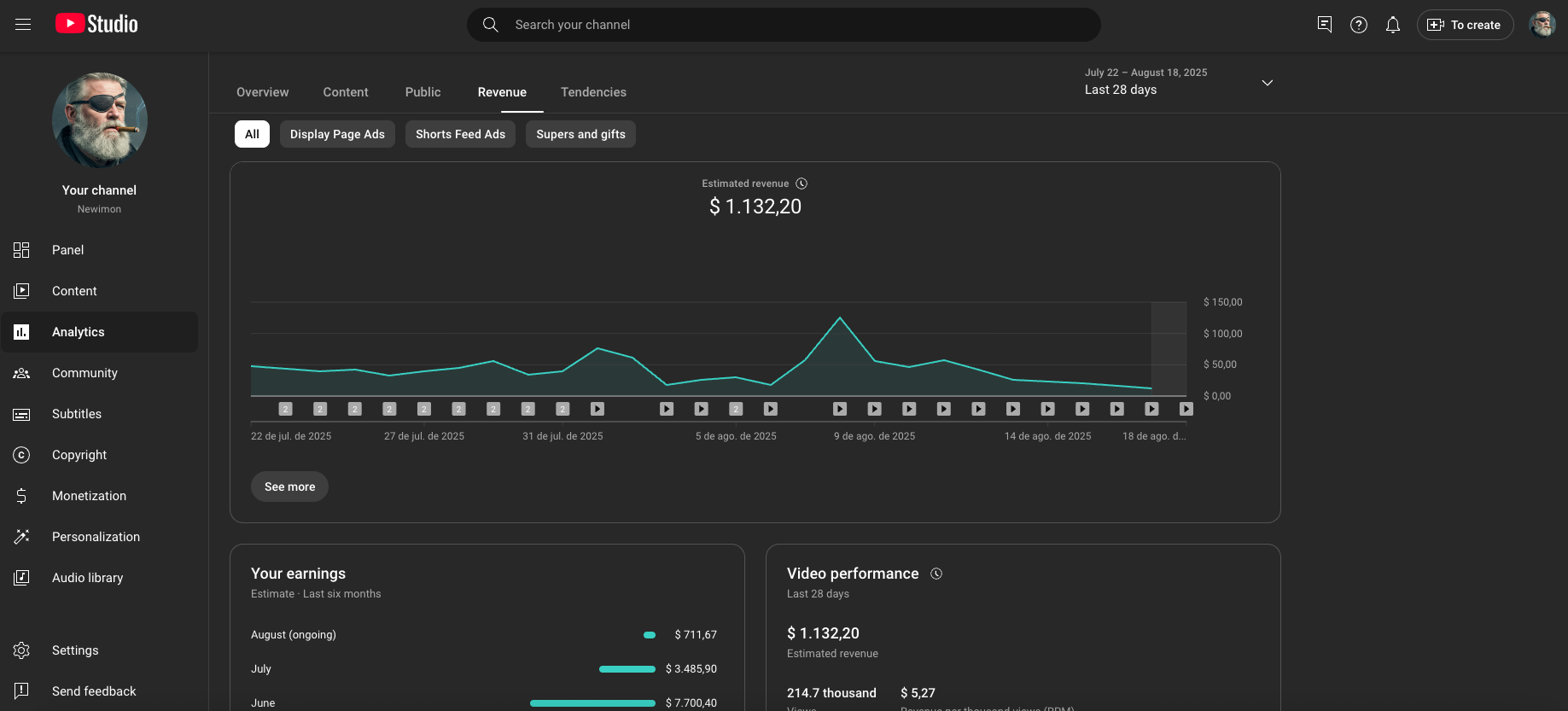Screen dimensions: 1568x711
Task: Click the July earnings bar
Action: point(627,669)
